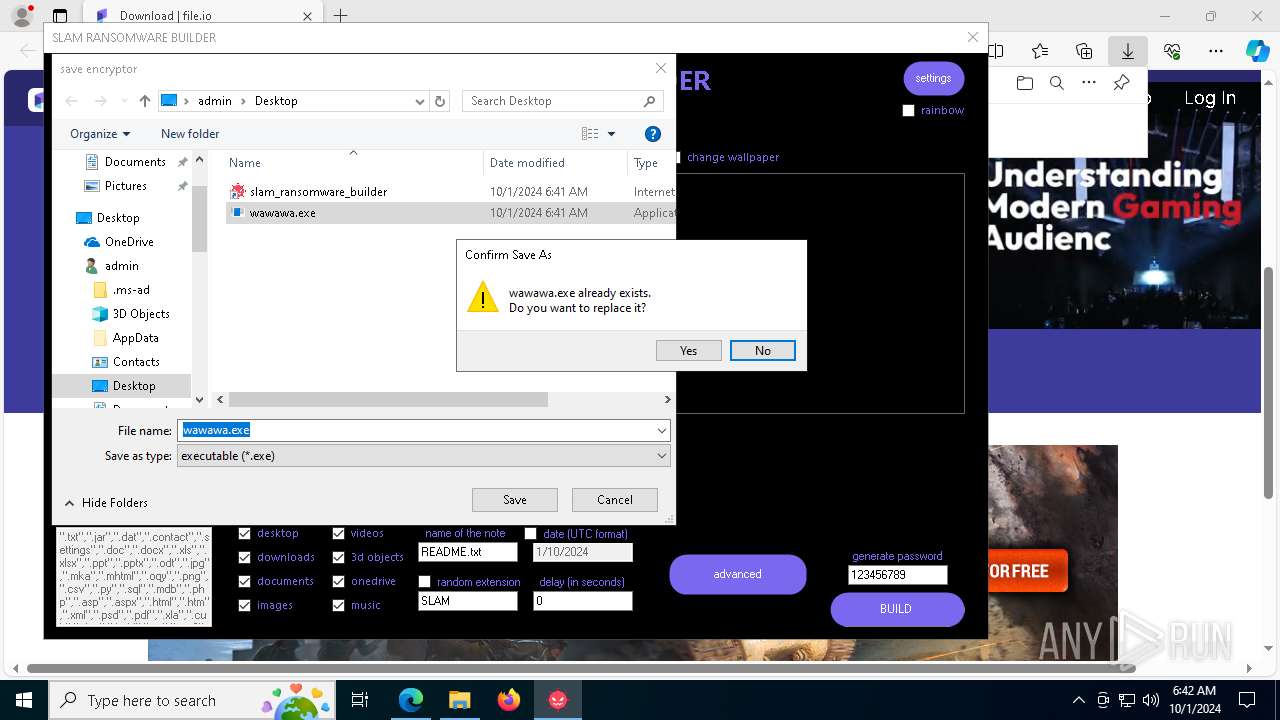Click New folder in the dialog toolbar
1280x720 pixels.
click(190, 134)
